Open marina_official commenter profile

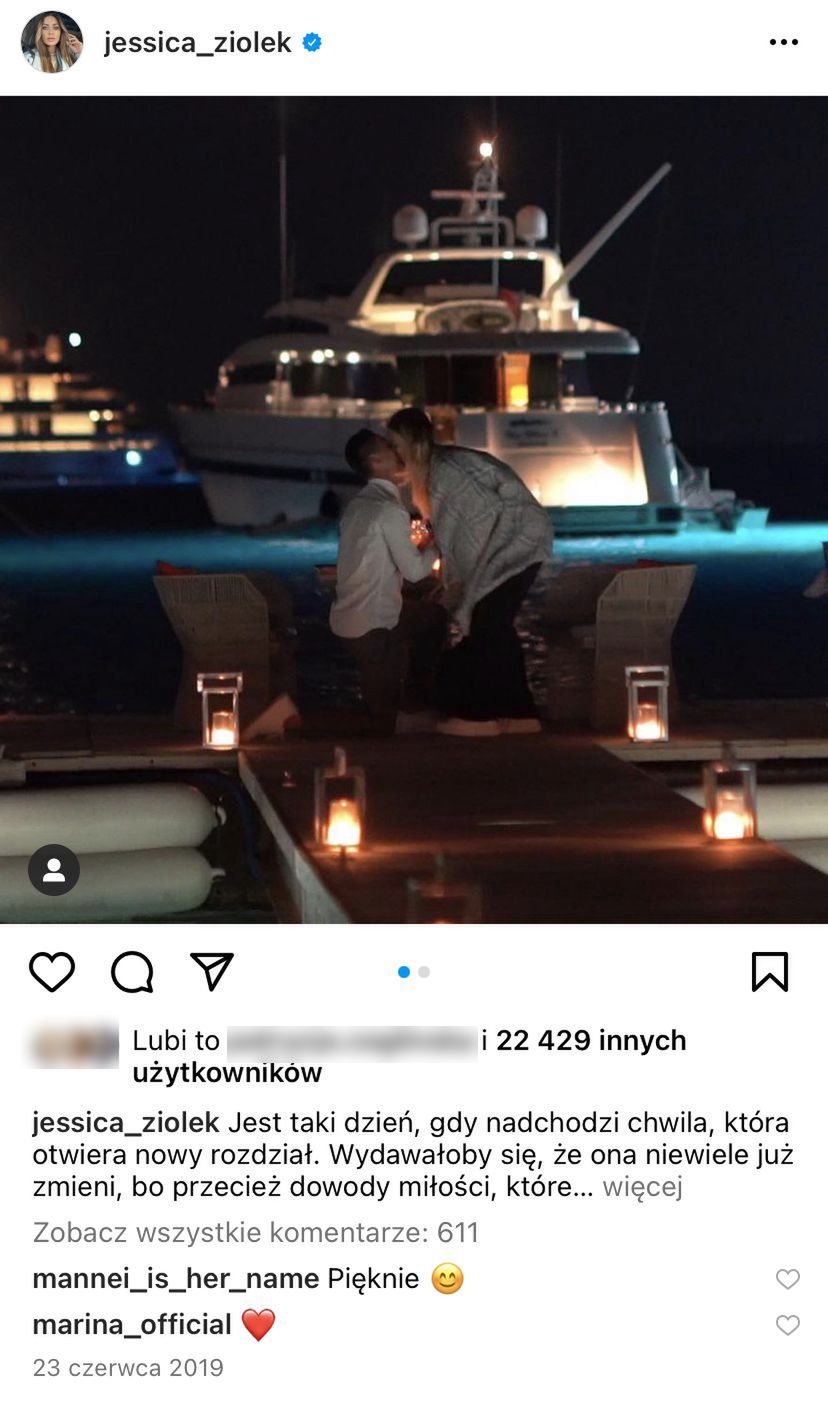click(x=132, y=1324)
